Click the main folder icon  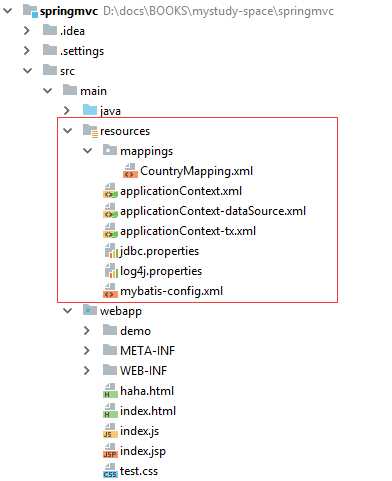pos(70,90)
